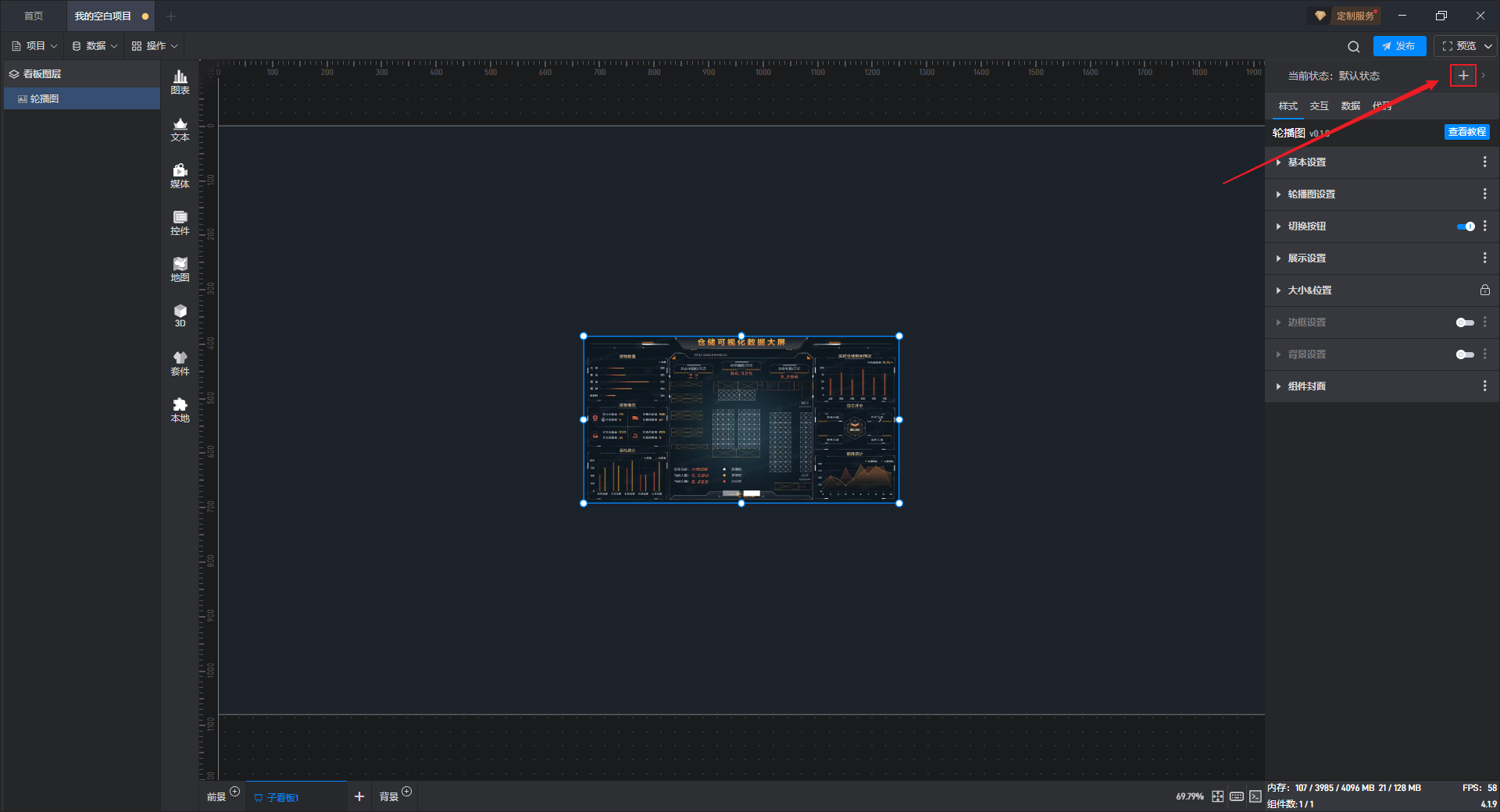Enable the 背景设置 toggle
Screen dimensions: 1500x812
tap(1465, 354)
